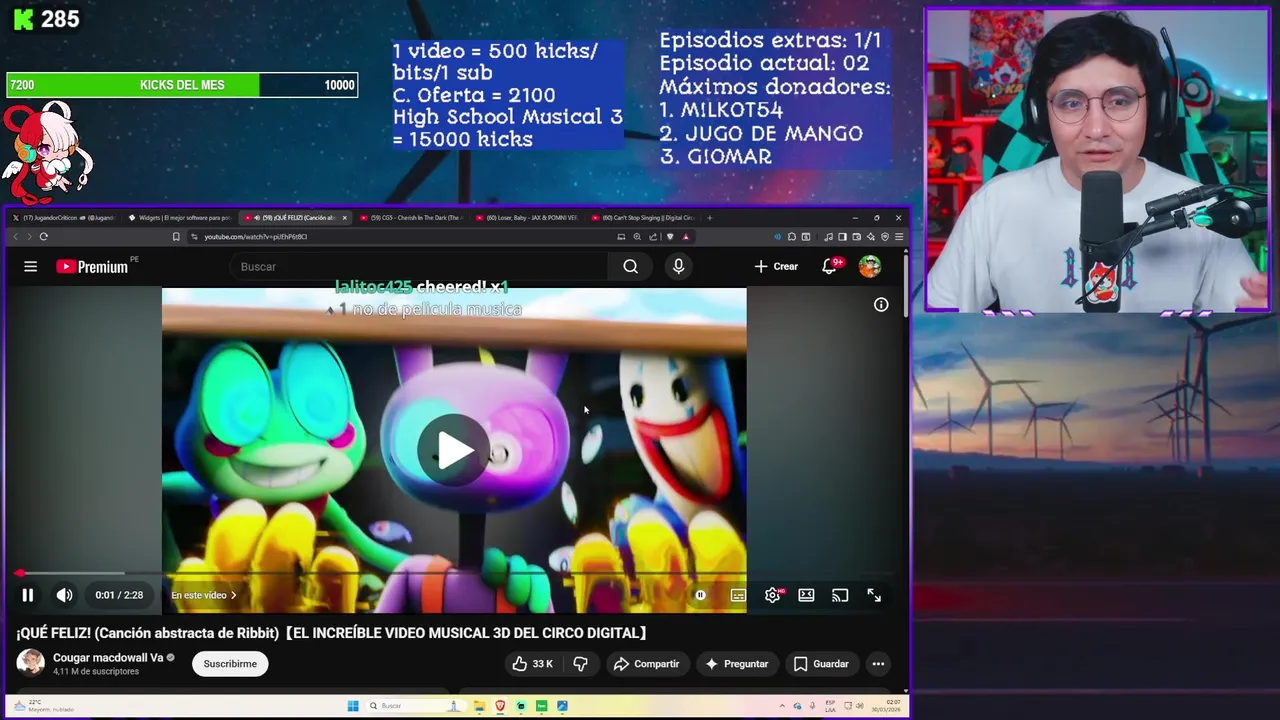
Task: Switch to the JugandorCriticon X tab
Action: tap(64, 218)
